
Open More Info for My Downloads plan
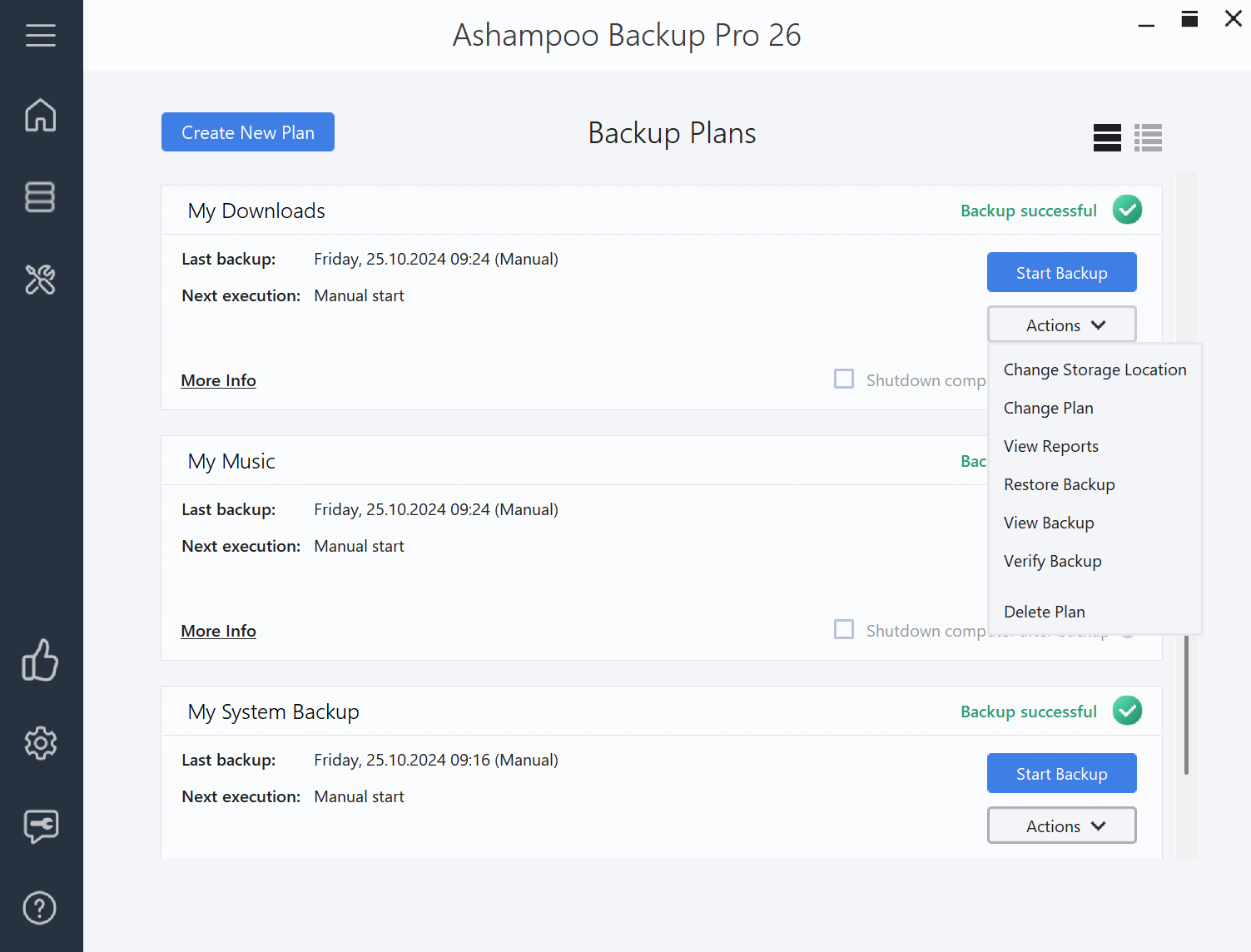pyautogui.click(x=218, y=380)
